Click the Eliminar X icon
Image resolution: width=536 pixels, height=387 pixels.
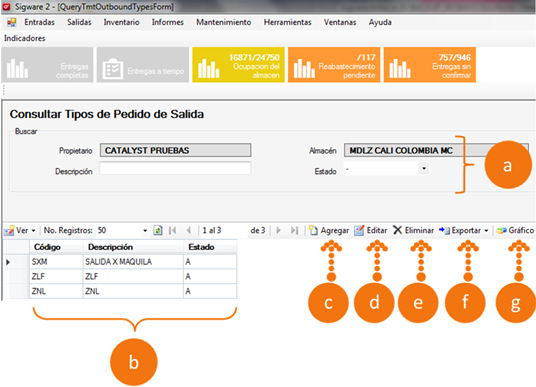pyautogui.click(x=397, y=230)
